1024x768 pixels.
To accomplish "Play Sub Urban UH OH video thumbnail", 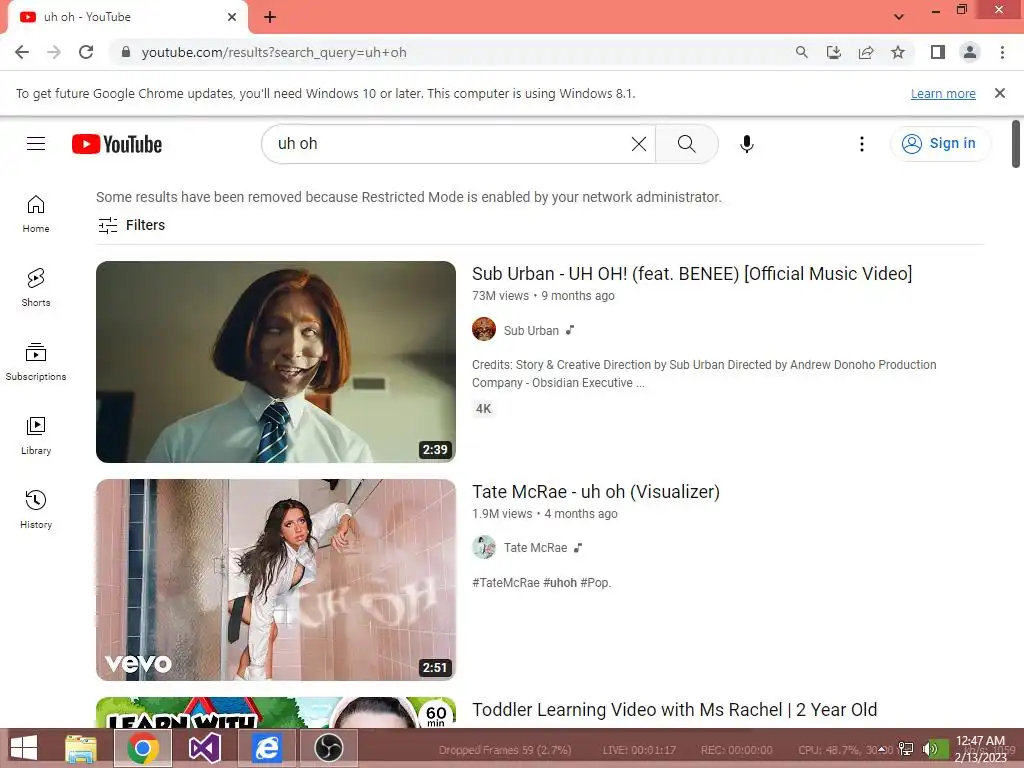I will 276,362.
